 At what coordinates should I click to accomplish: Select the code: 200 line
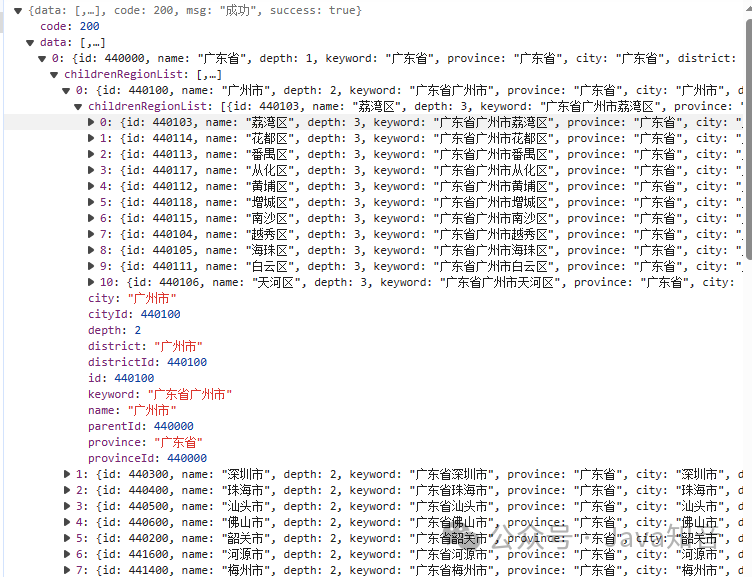coord(70,26)
